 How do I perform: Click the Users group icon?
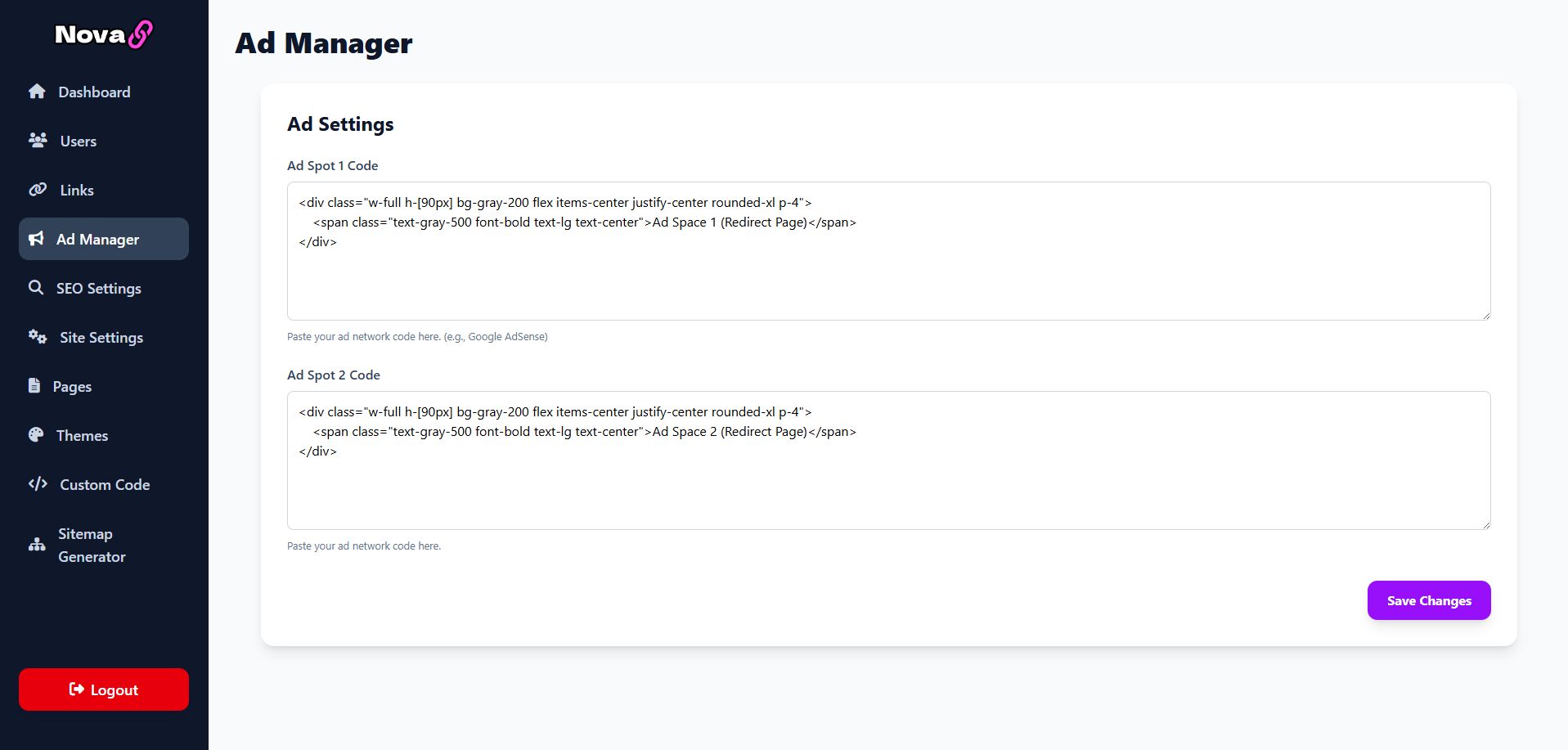38,141
